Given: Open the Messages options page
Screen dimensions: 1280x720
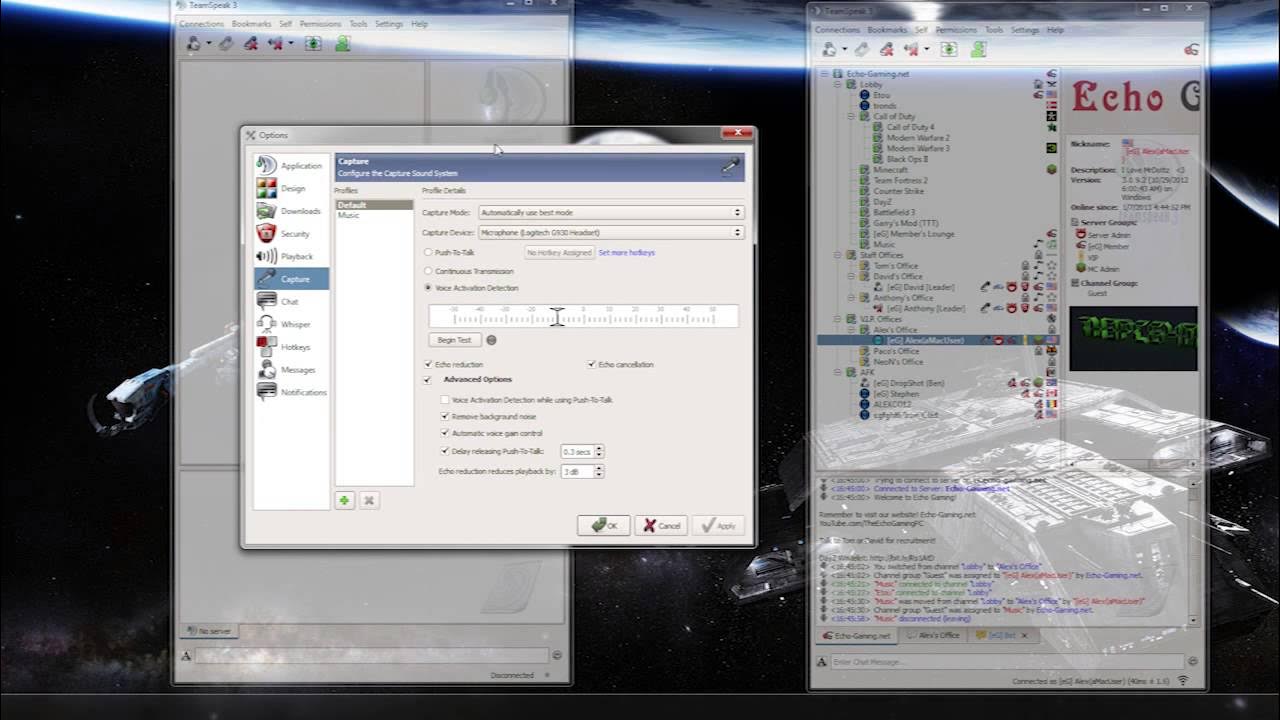Looking at the screenshot, I should (291, 369).
